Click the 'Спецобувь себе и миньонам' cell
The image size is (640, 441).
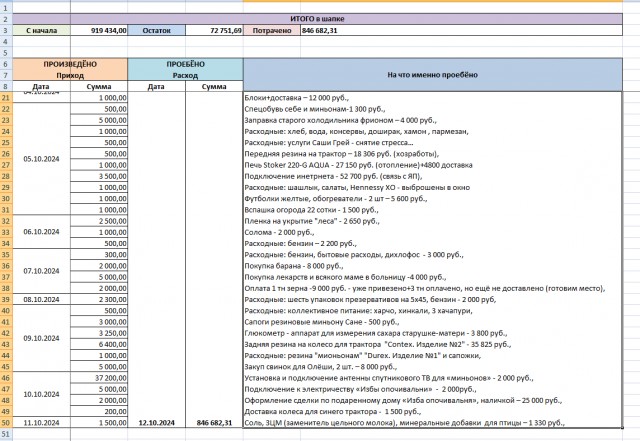433,109
